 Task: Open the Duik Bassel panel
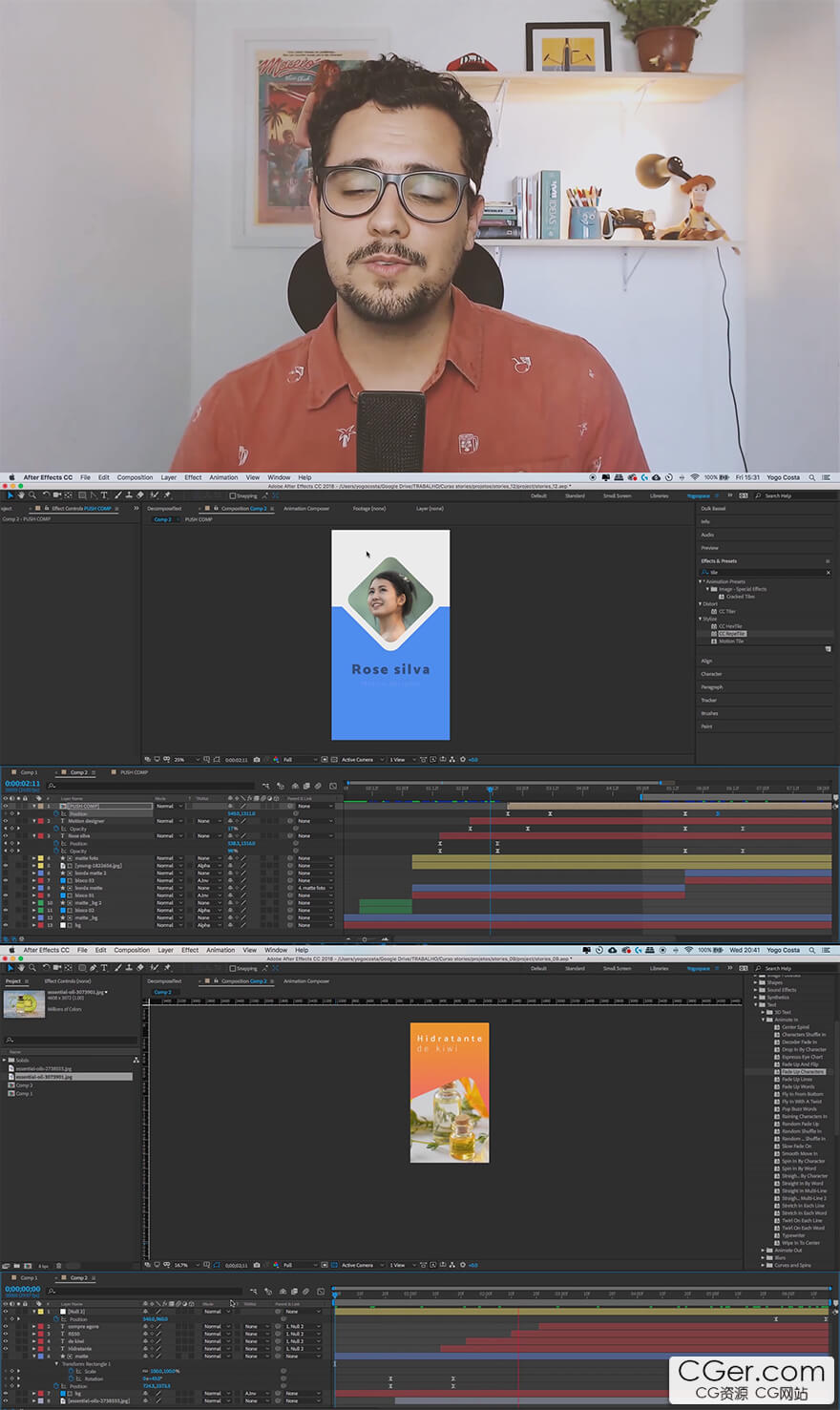click(713, 509)
